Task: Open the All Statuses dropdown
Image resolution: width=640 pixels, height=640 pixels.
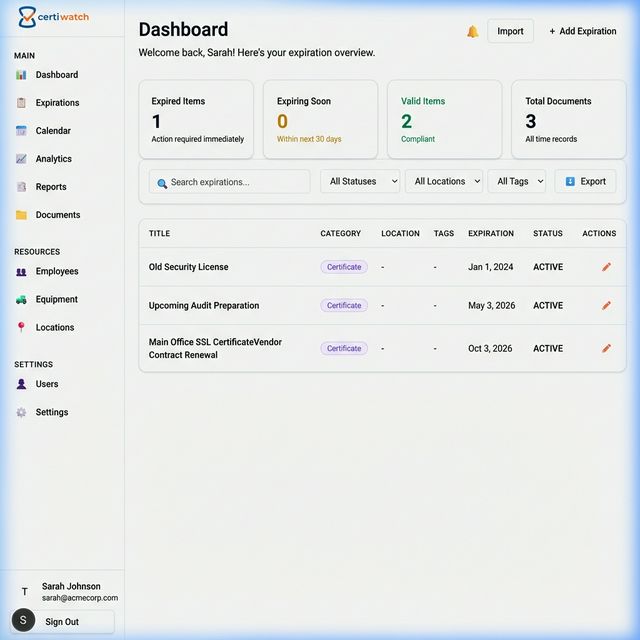Action: [360, 181]
